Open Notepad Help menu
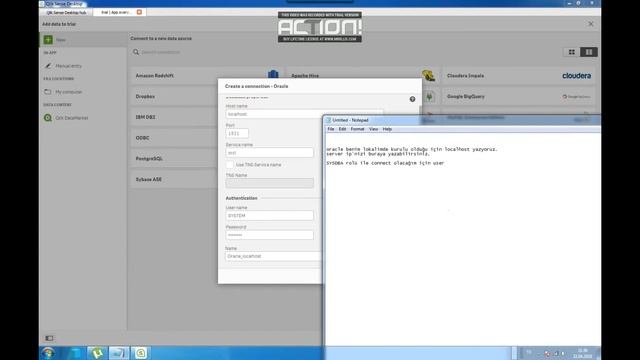640x360 pixels. (387, 129)
